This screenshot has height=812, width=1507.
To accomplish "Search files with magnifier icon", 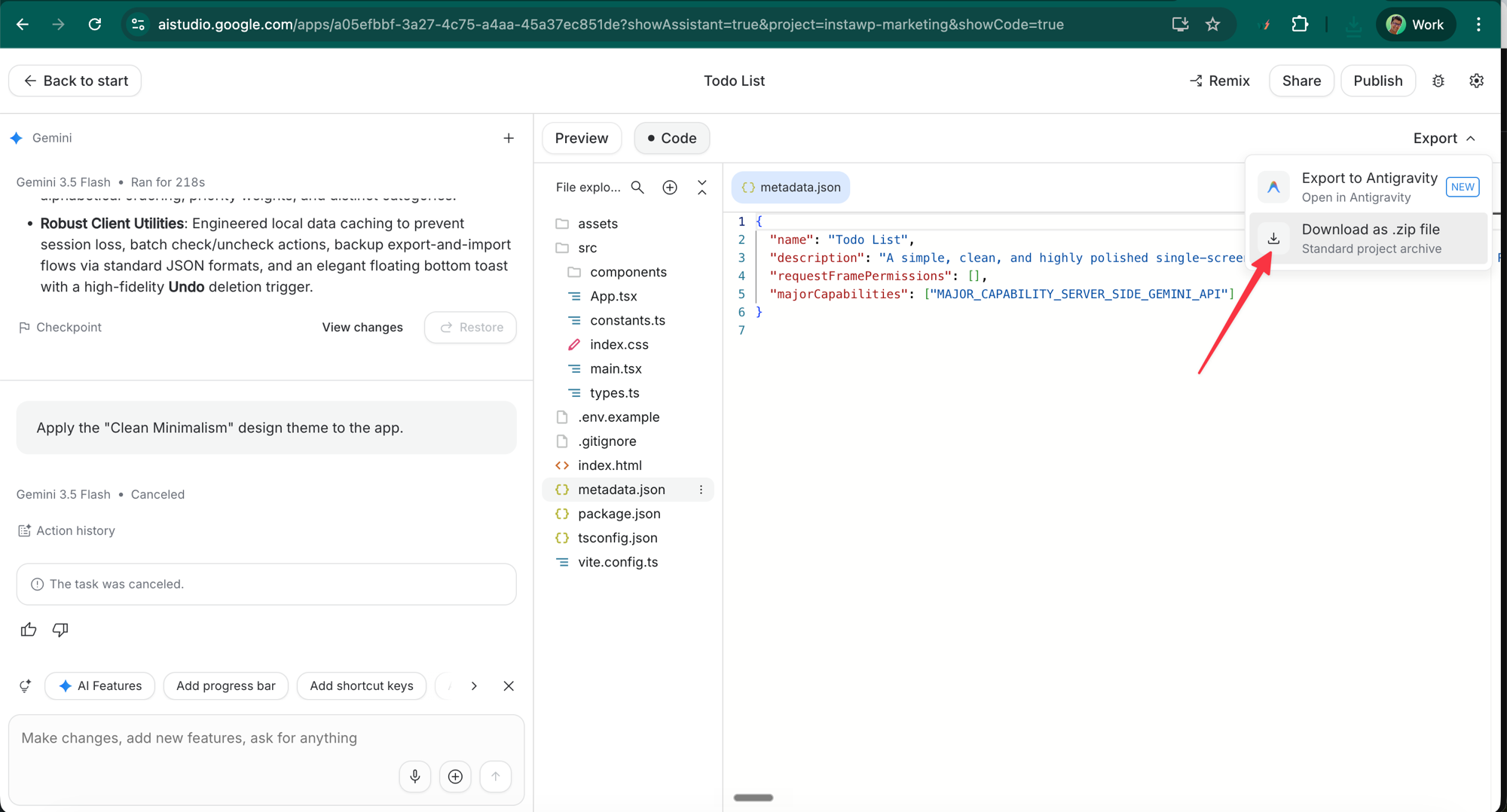I will click(637, 187).
